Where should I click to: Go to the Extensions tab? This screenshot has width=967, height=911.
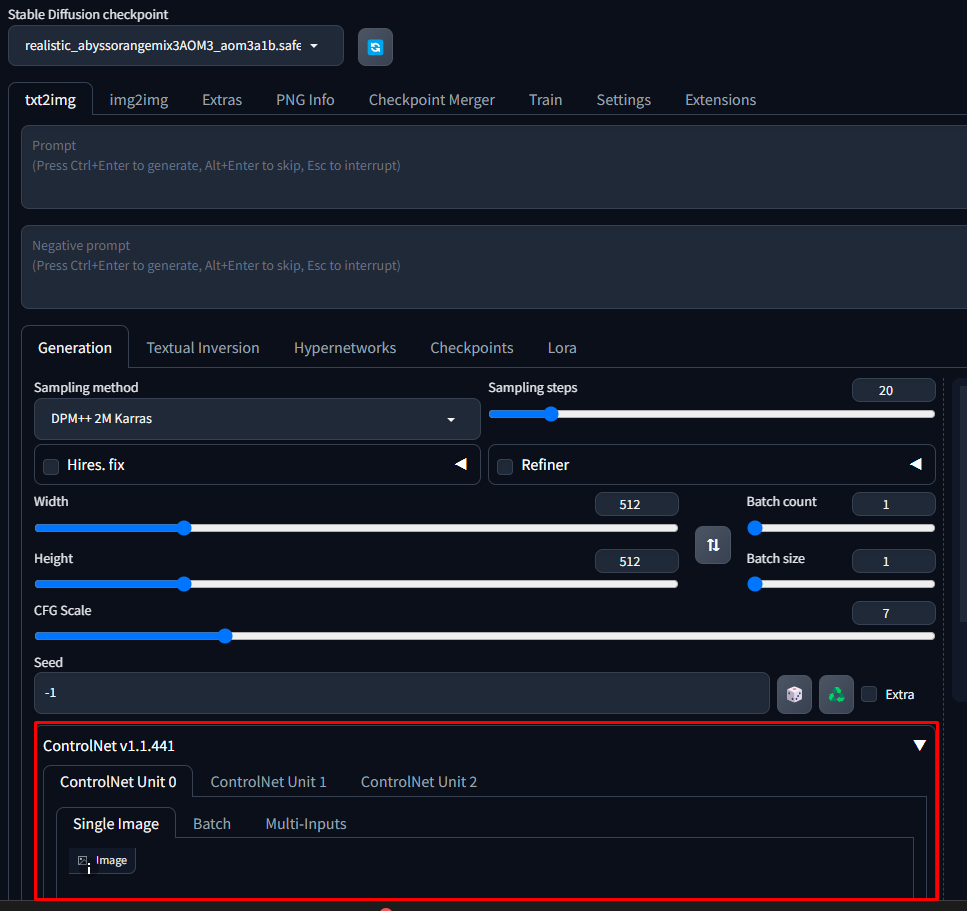point(720,100)
